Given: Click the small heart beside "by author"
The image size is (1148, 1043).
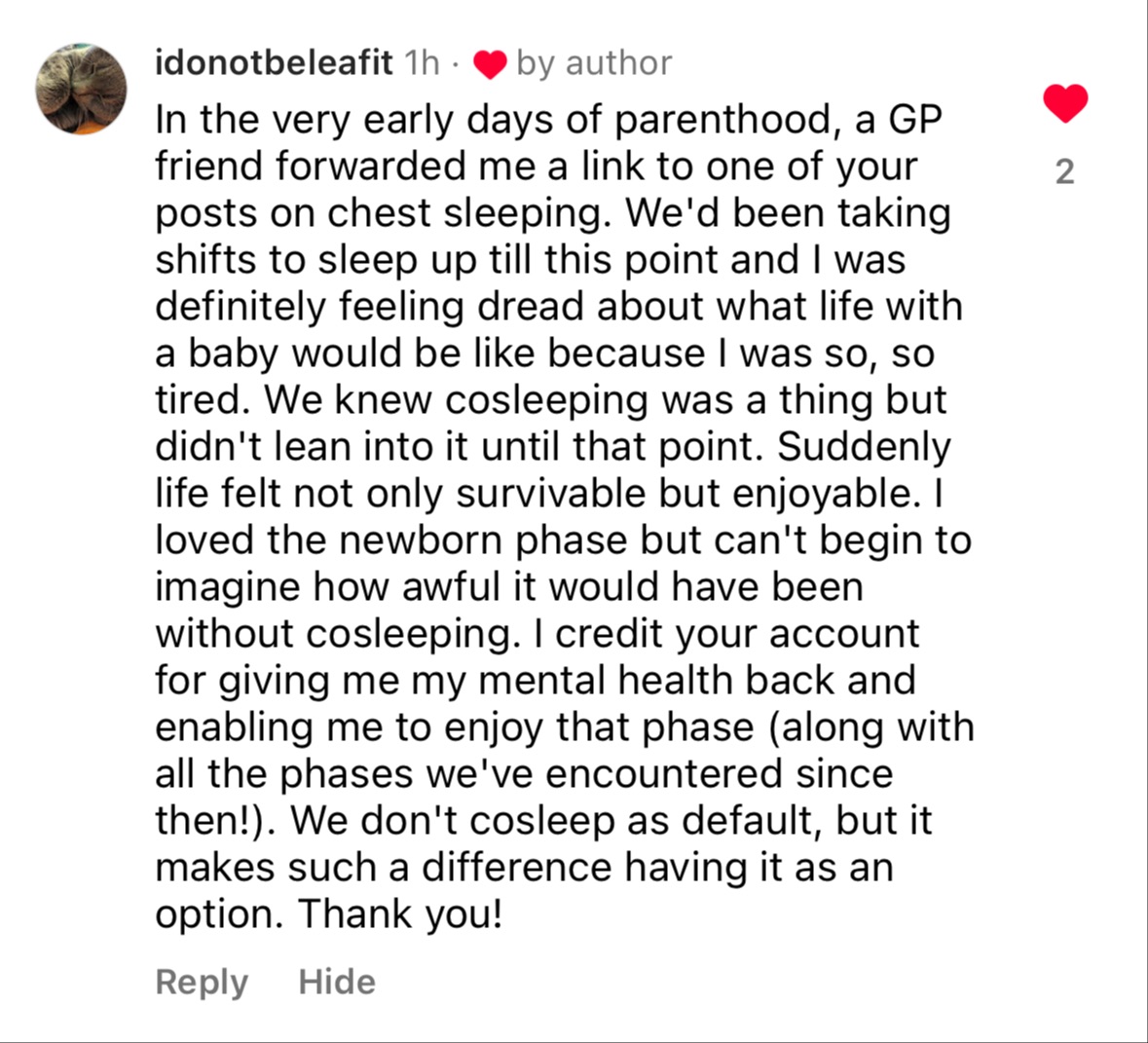Looking at the screenshot, I should (490, 65).
